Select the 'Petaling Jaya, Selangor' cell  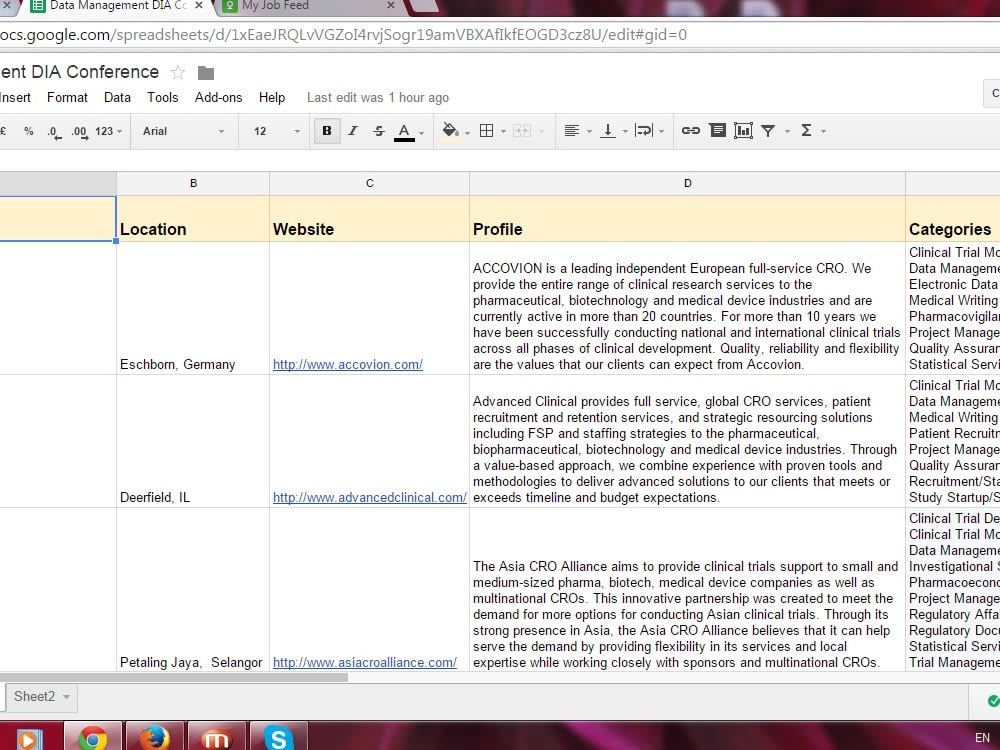click(x=193, y=589)
